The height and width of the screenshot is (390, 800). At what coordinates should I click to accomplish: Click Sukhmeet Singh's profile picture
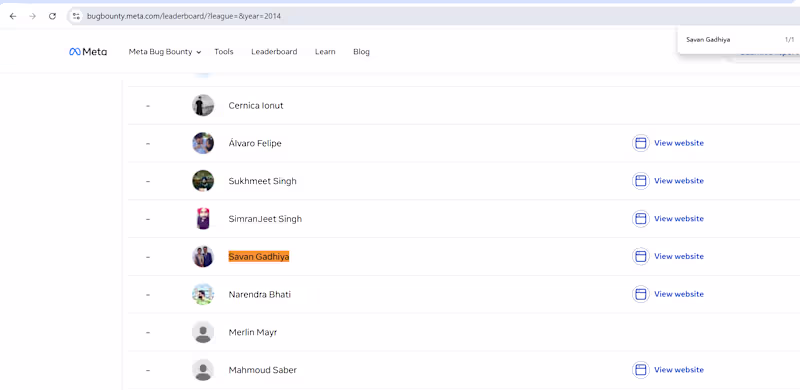(x=203, y=181)
